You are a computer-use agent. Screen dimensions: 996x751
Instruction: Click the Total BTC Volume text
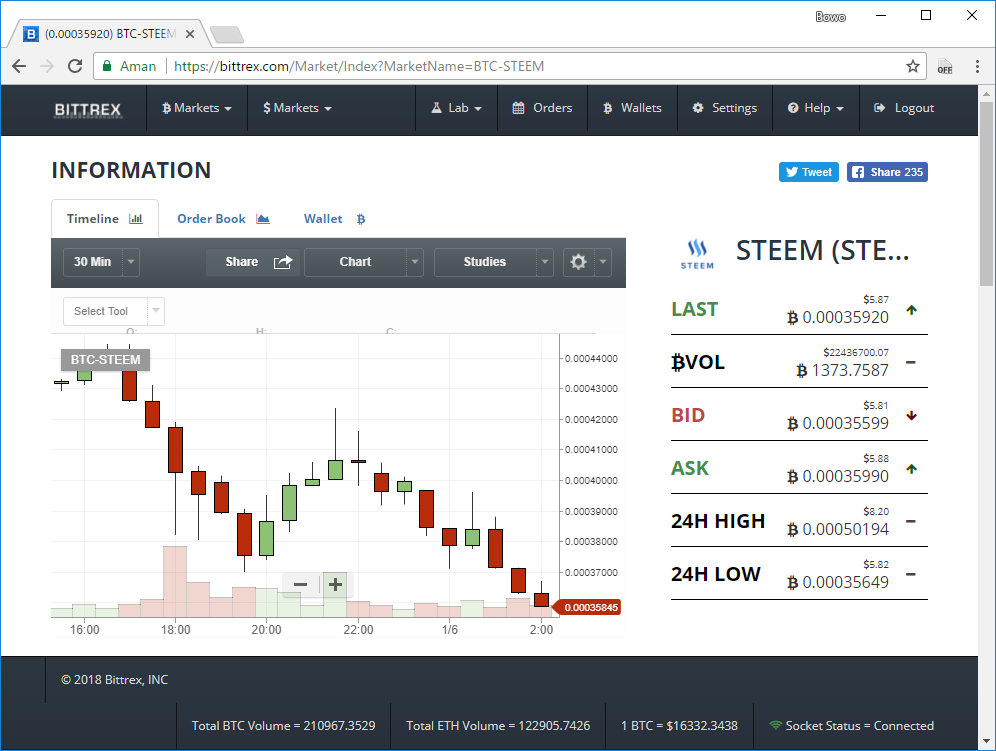pyautogui.click(x=283, y=726)
